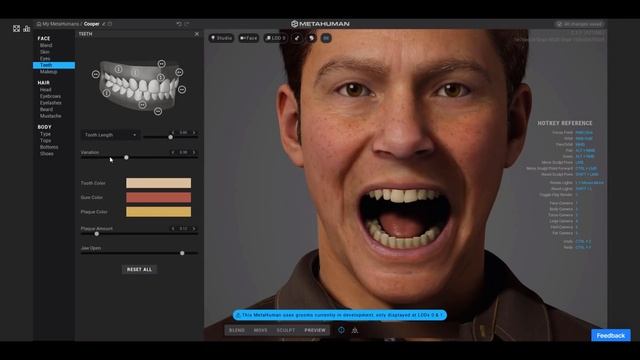Decrease the Plaque Amount with left arrow
Screen dimensions: 640x360
click(x=173, y=229)
